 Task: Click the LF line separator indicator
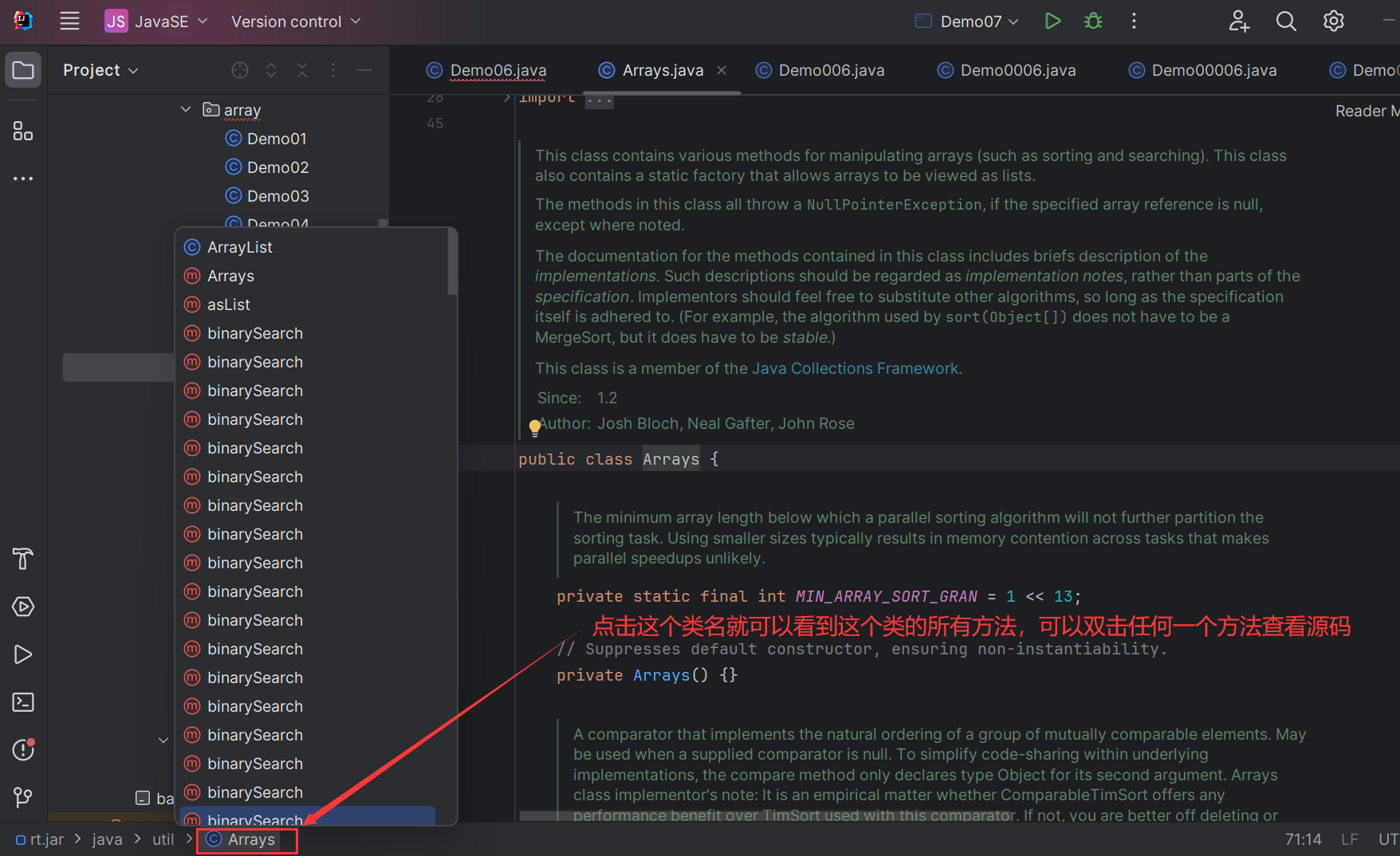(1349, 839)
